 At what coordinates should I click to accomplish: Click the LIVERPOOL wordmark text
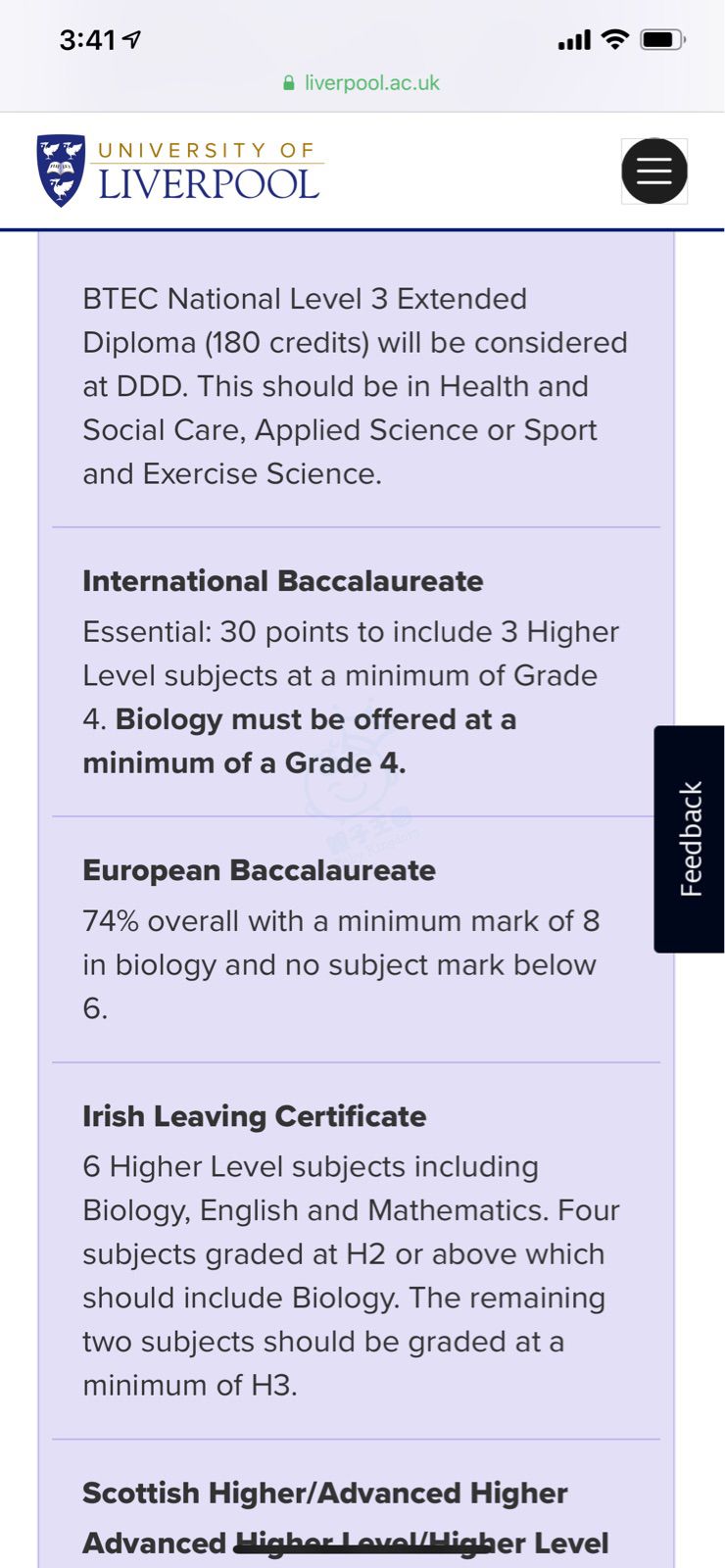pos(209,184)
